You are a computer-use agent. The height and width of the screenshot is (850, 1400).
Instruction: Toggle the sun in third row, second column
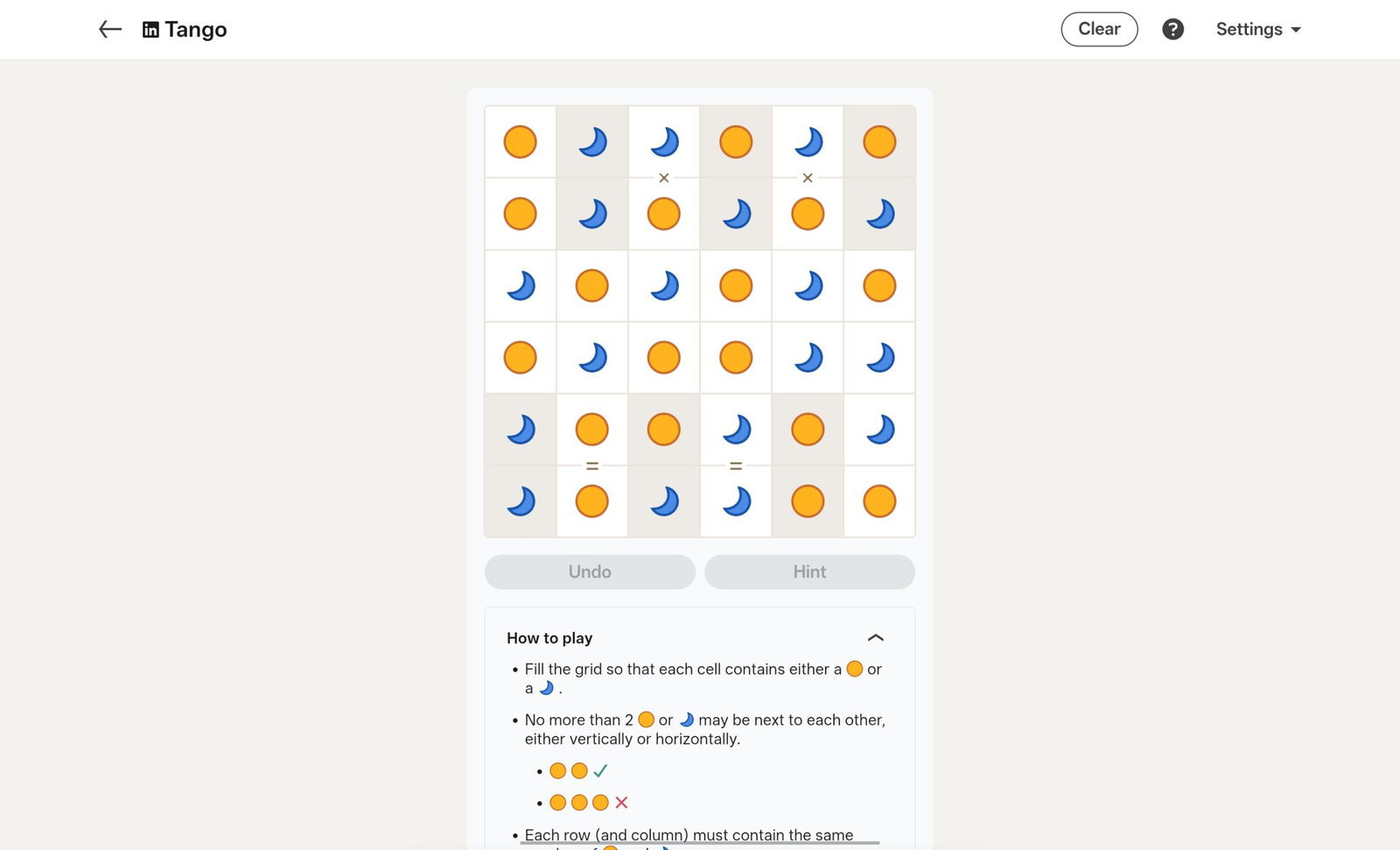click(592, 285)
